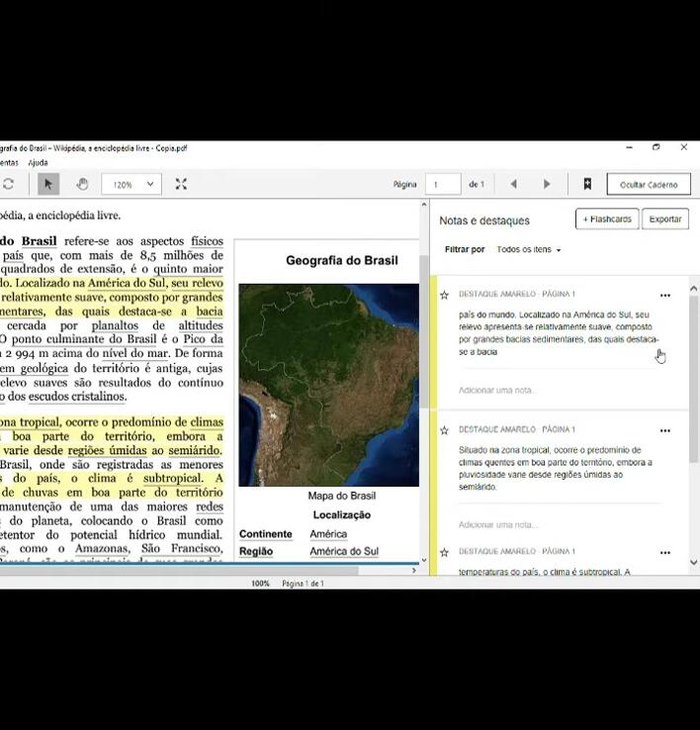Star the highlight 'Situado na zona tropical'
700x730 pixels.
point(444,430)
